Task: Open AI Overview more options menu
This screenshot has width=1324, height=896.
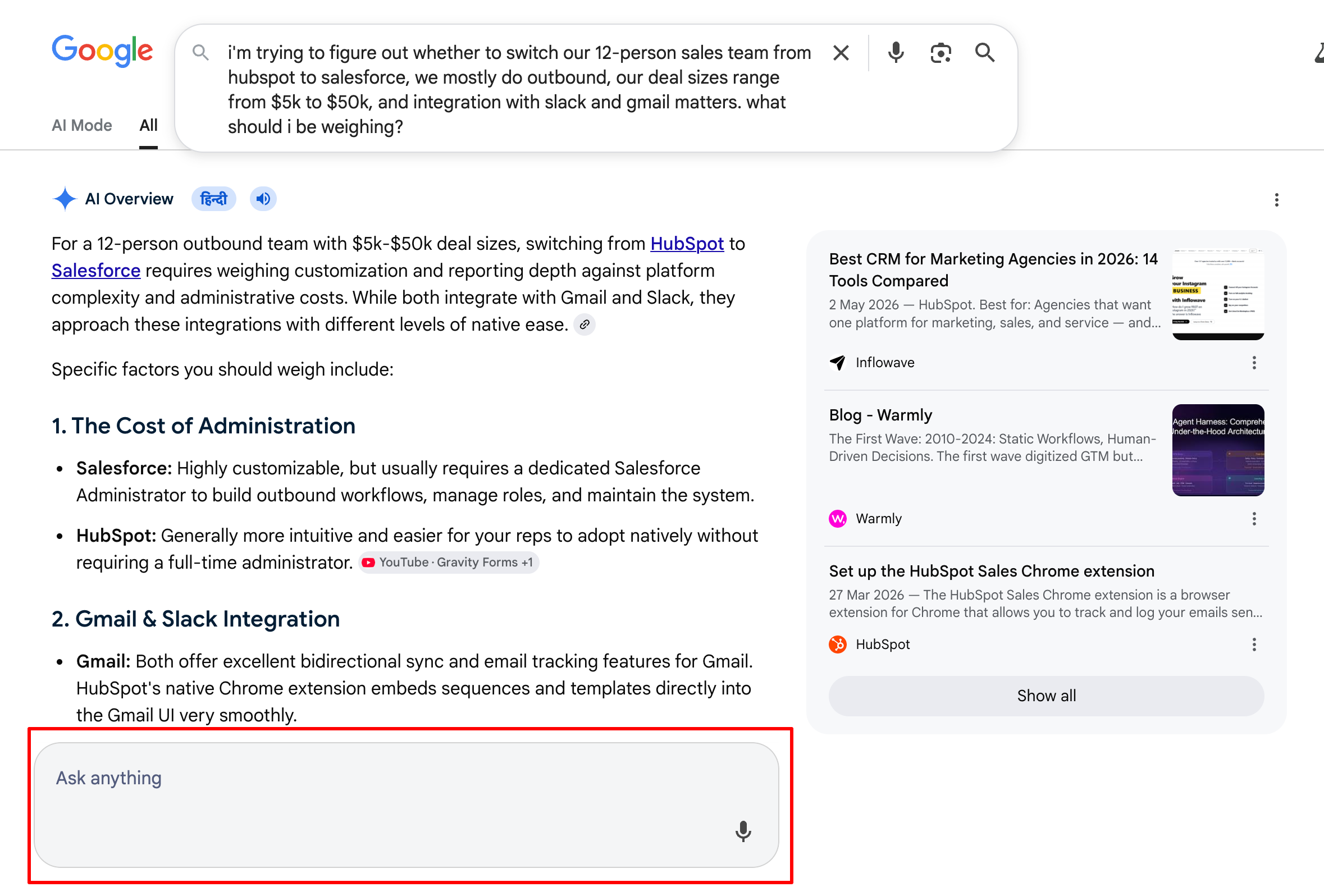Action: coord(1276,200)
